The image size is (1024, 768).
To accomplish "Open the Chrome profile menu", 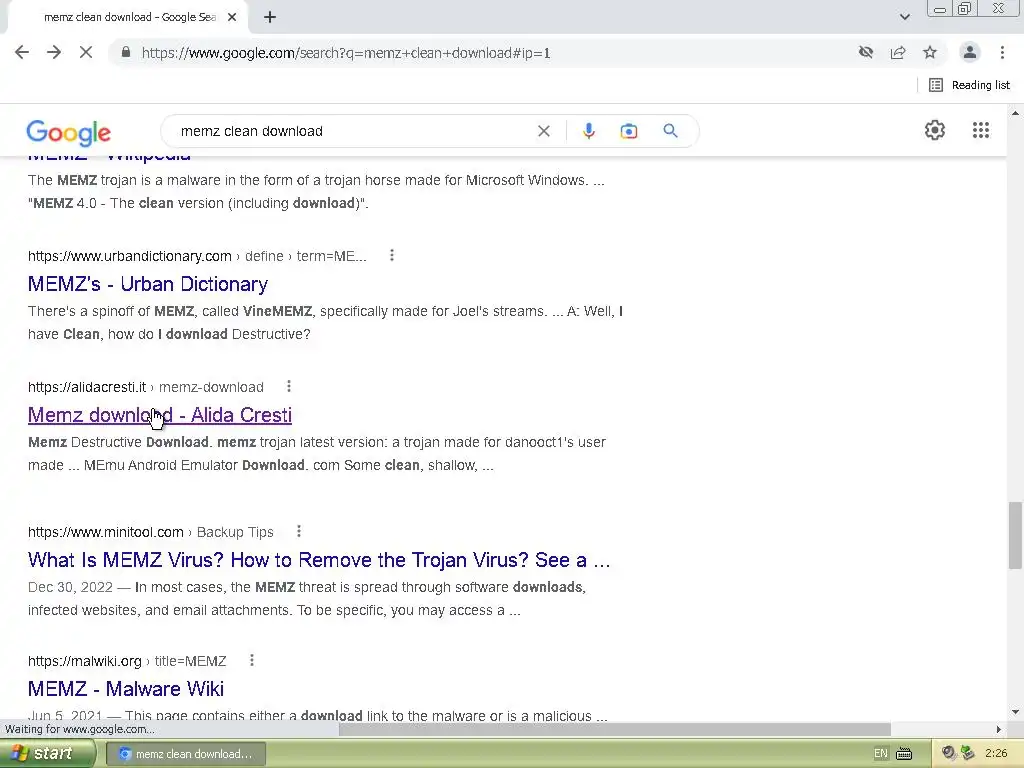I will point(970,52).
